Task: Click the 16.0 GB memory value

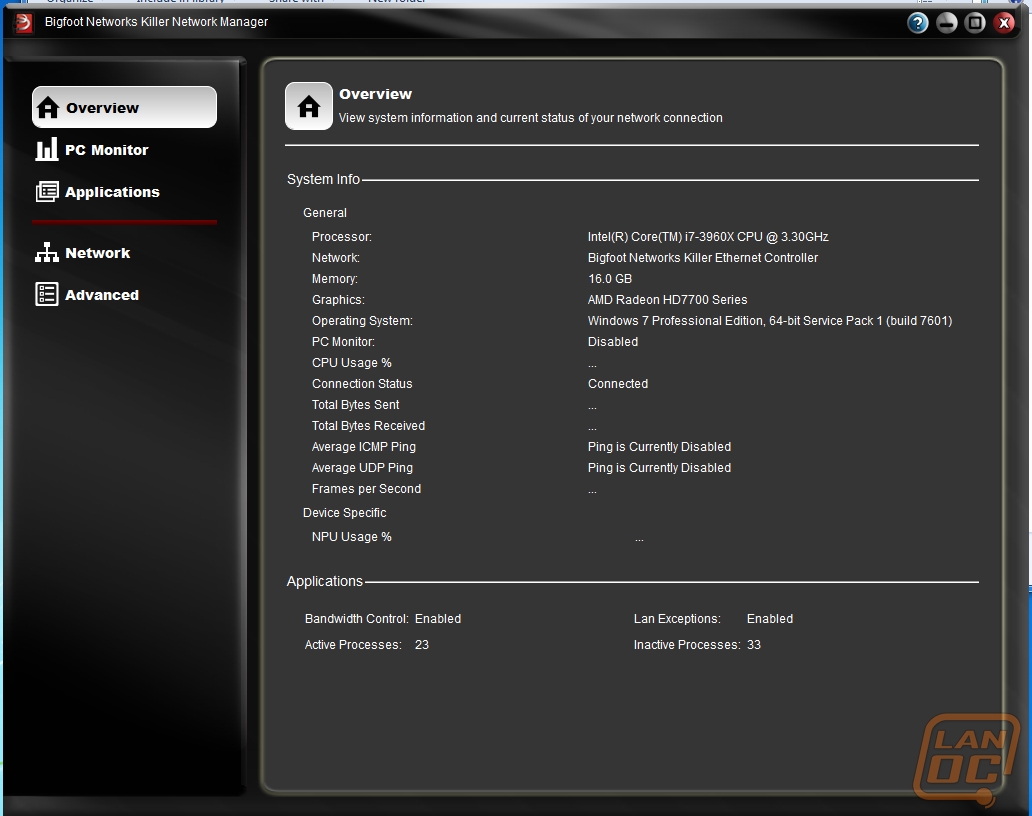Action: pos(610,279)
